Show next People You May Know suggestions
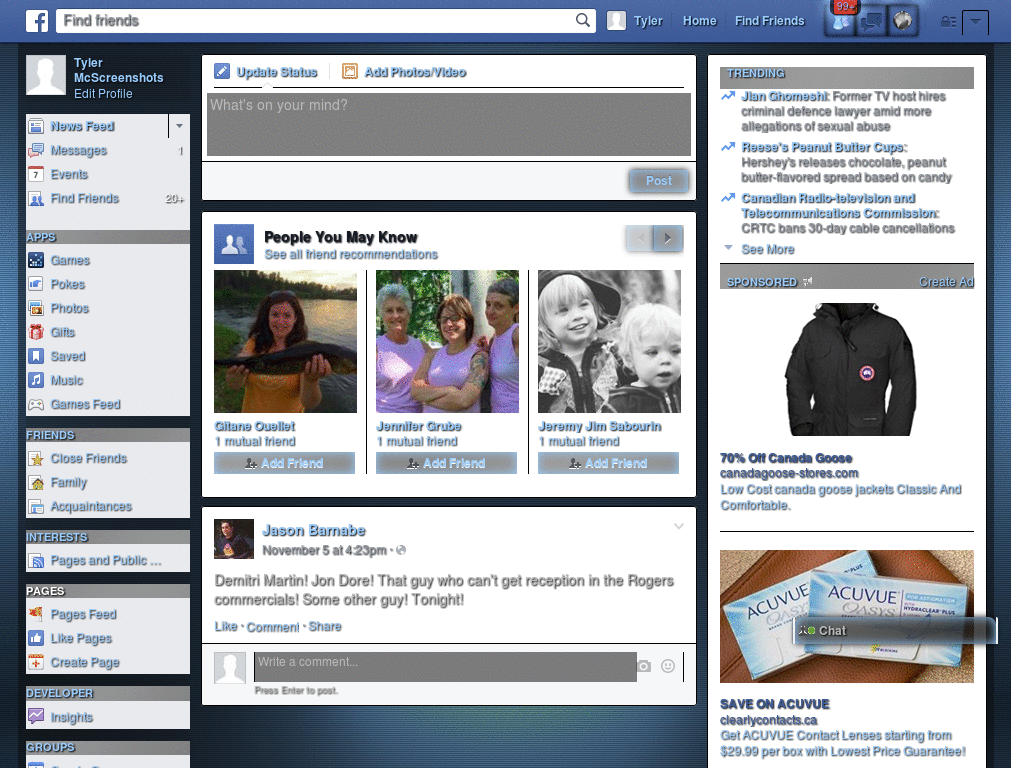The width and height of the screenshot is (1024, 768). 669,238
